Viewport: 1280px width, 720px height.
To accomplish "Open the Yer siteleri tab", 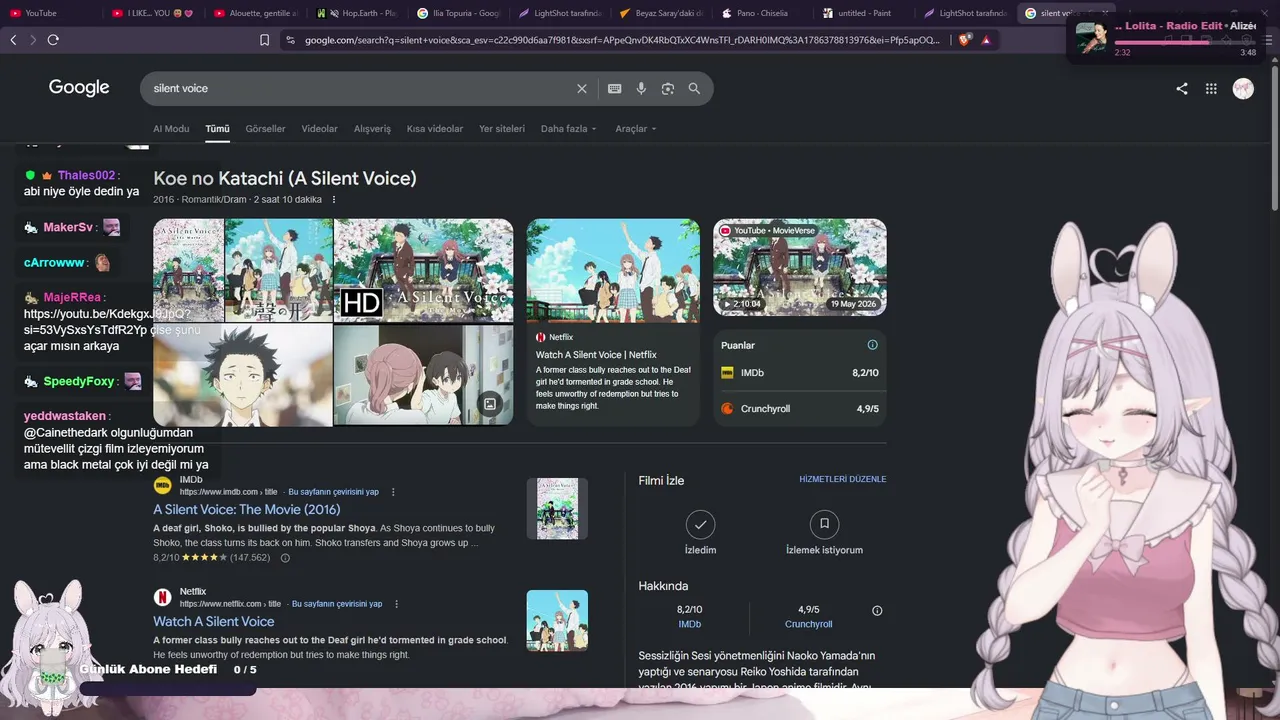I will pyautogui.click(x=502, y=129).
